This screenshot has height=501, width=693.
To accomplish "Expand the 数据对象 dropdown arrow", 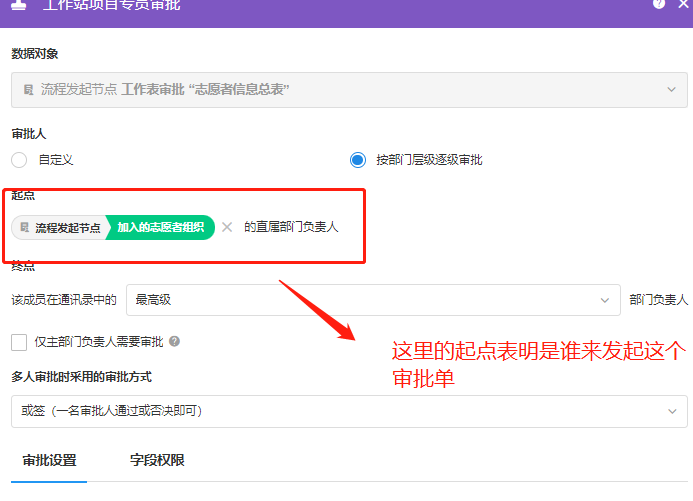I will click(671, 90).
